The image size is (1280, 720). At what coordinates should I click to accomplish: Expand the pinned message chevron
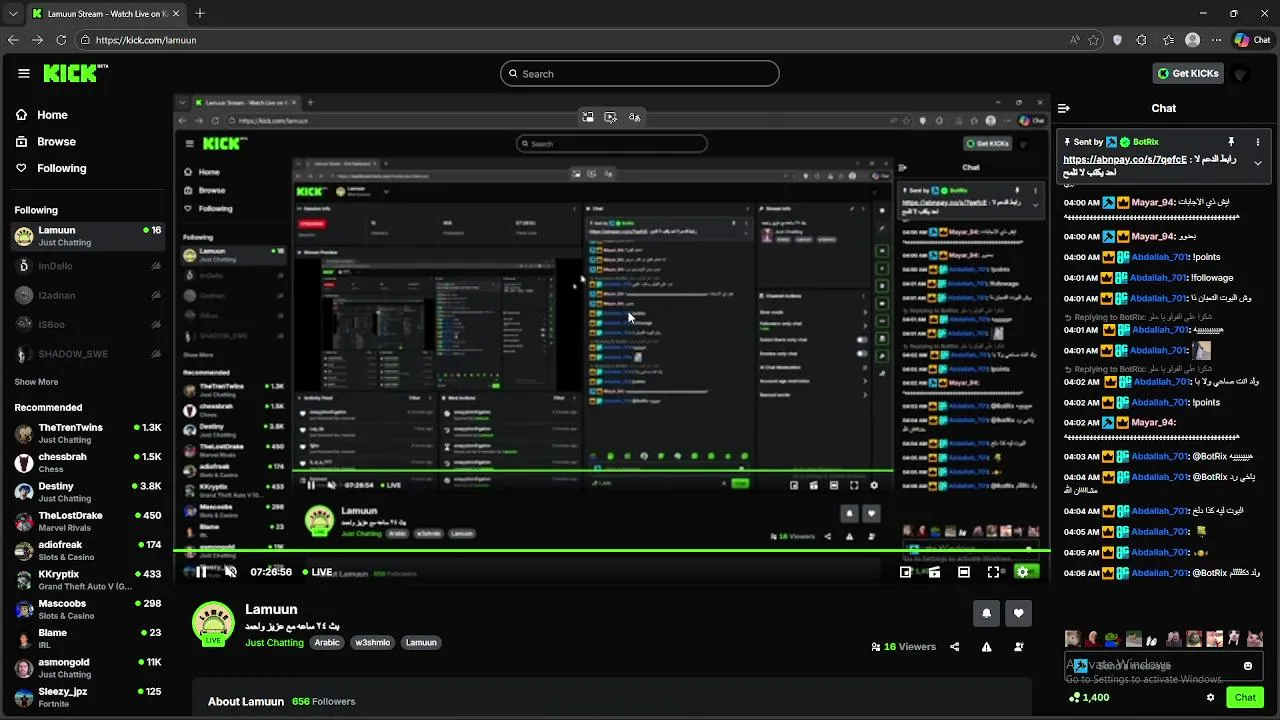(x=1258, y=163)
